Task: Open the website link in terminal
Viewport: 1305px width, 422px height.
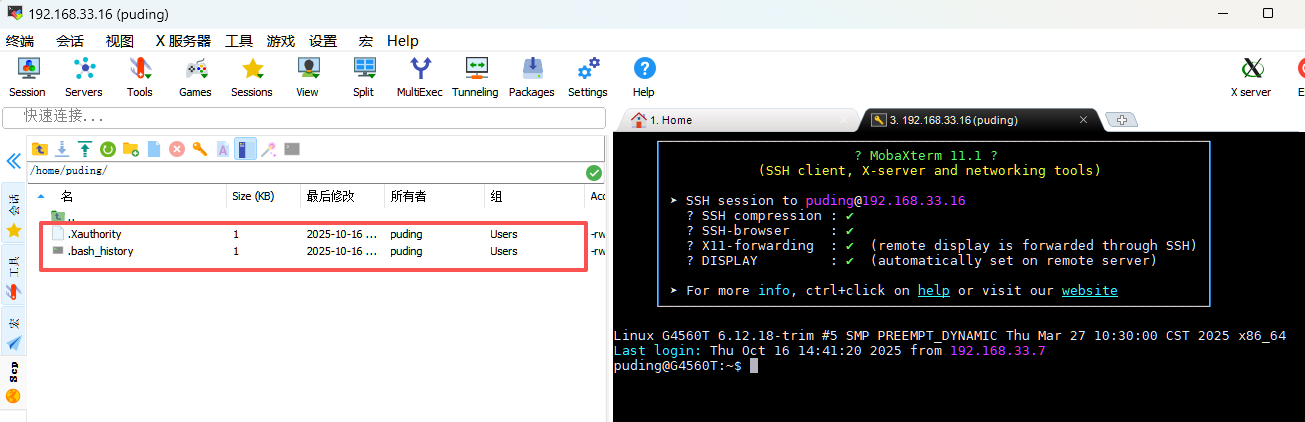Action: pos(1089,291)
